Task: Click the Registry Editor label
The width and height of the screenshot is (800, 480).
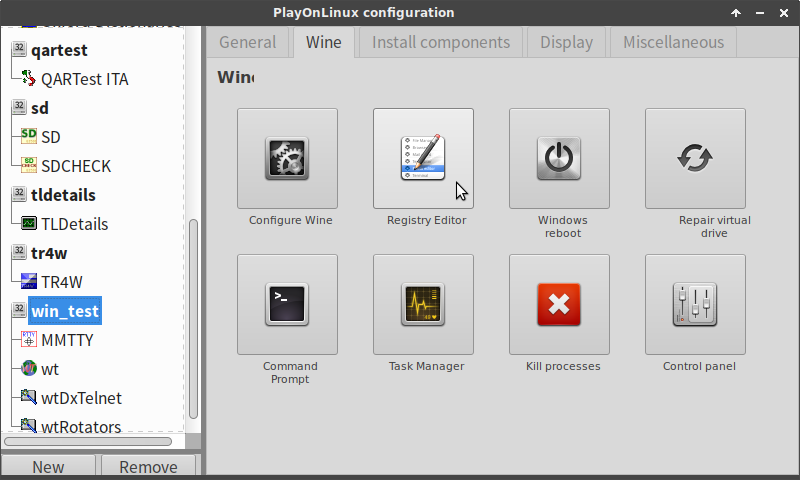Action: point(427,220)
